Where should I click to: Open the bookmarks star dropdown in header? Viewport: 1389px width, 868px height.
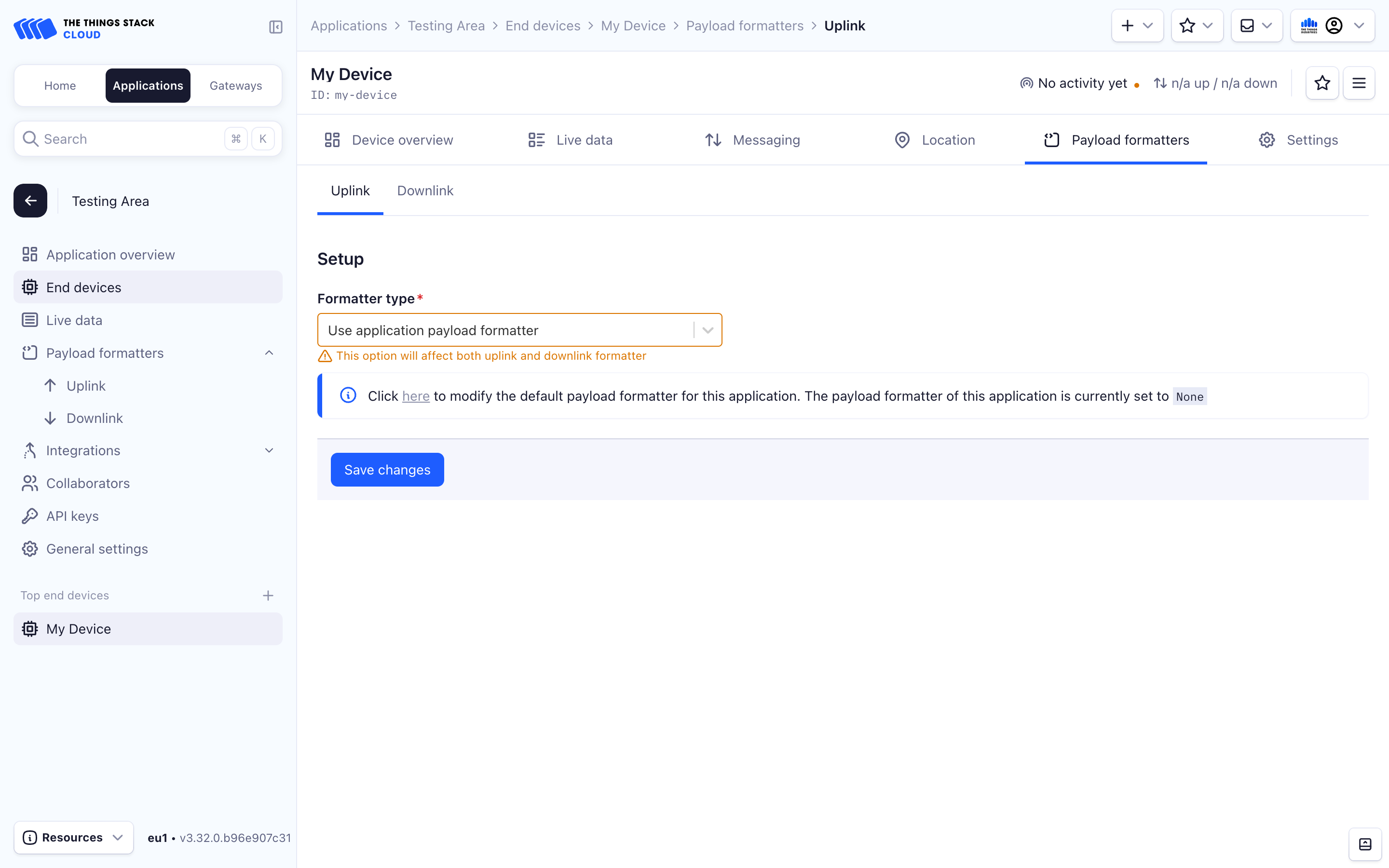click(x=1196, y=26)
